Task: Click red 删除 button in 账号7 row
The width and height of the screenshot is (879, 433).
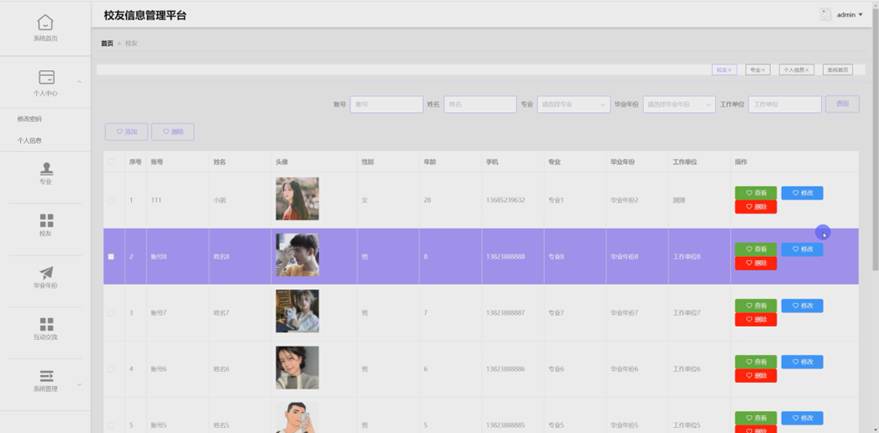Action: point(756,320)
